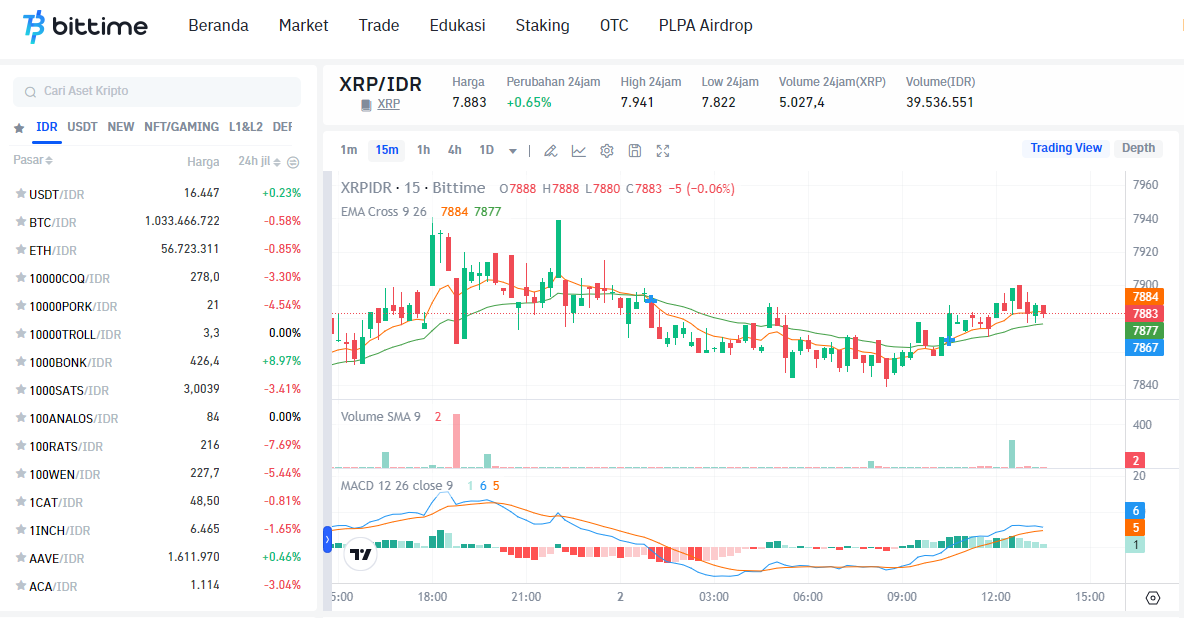Viewport: 1184px width, 618px height.
Task: Click the MACD 12 26 close 9 legend
Action: point(396,486)
